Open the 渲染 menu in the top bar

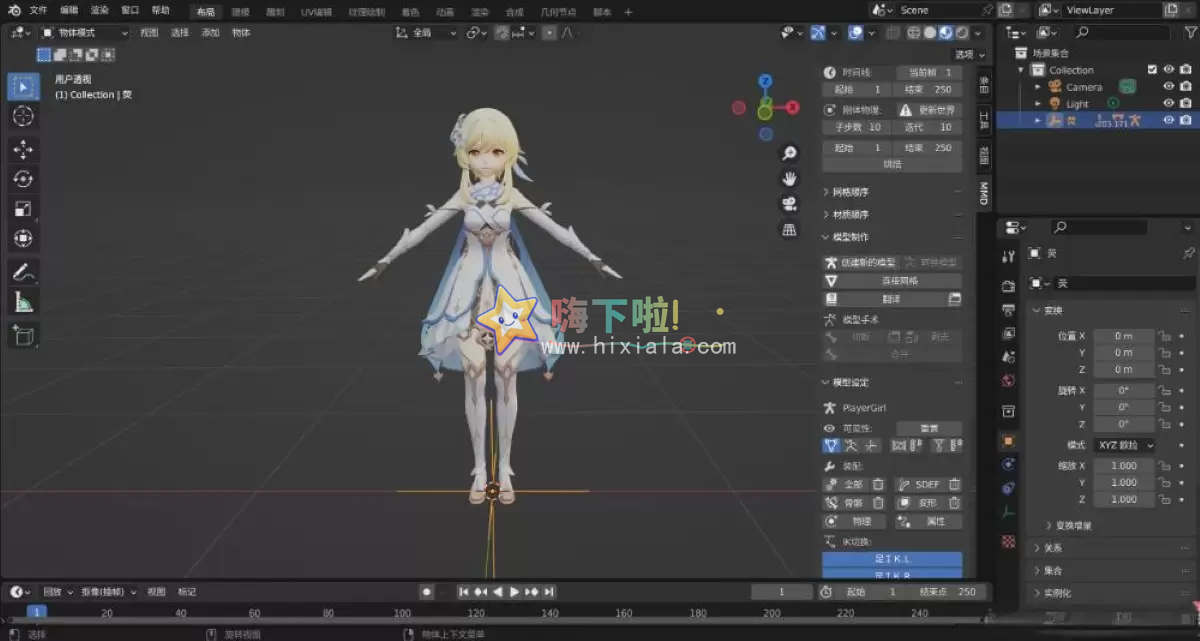point(97,10)
